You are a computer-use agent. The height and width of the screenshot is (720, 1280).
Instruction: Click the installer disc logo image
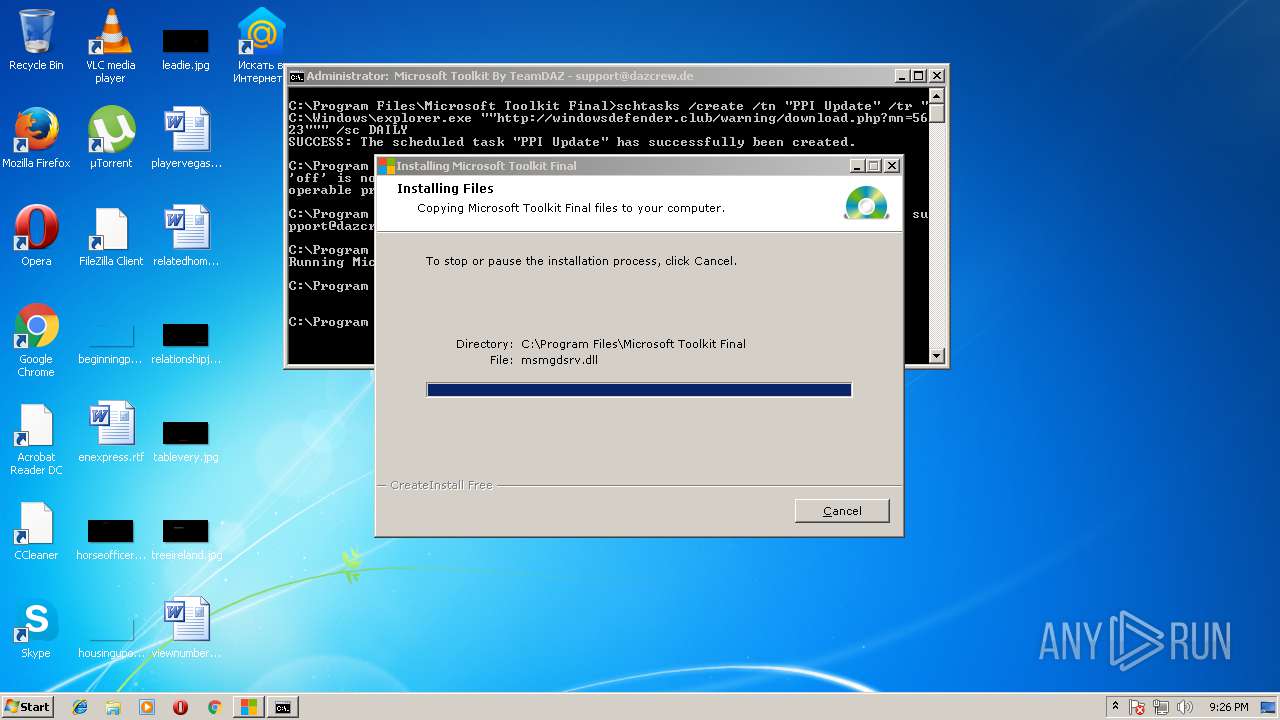pyautogui.click(x=866, y=202)
